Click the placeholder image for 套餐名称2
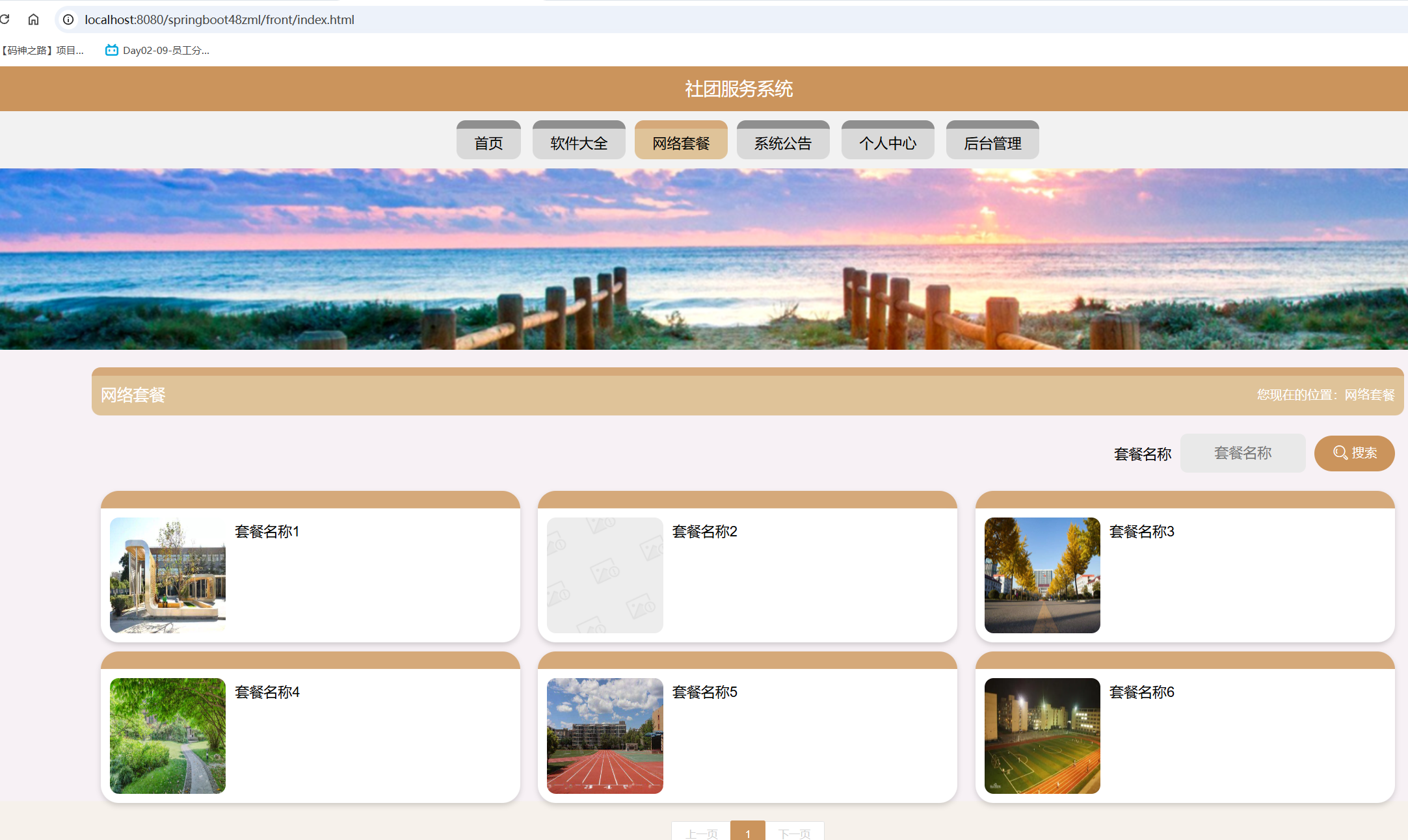Viewport: 1408px width, 840px height. [605, 575]
